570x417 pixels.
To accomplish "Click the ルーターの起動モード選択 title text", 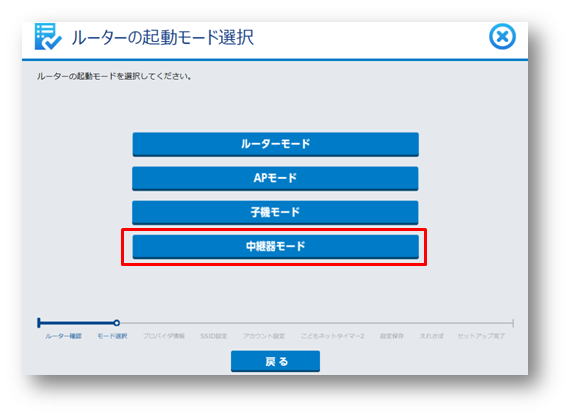I will (x=162, y=37).
